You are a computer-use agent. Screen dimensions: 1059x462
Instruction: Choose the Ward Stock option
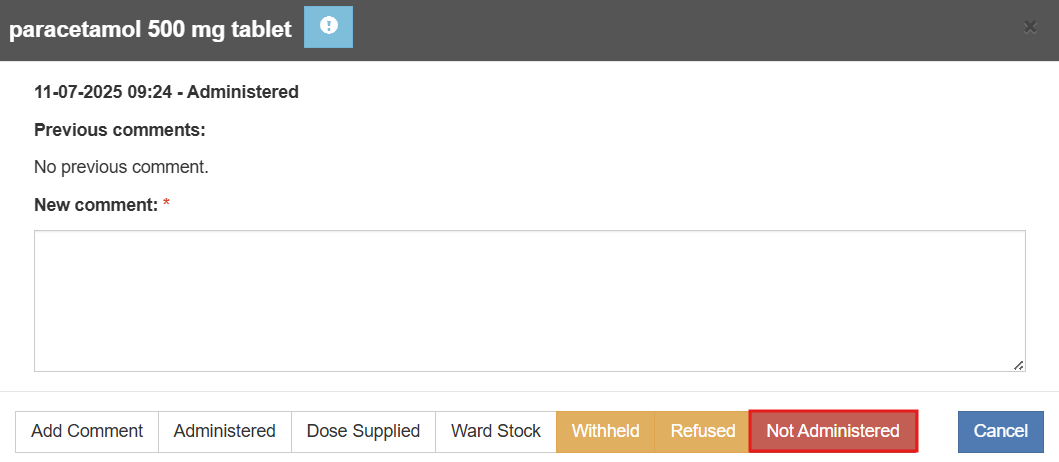pos(495,431)
